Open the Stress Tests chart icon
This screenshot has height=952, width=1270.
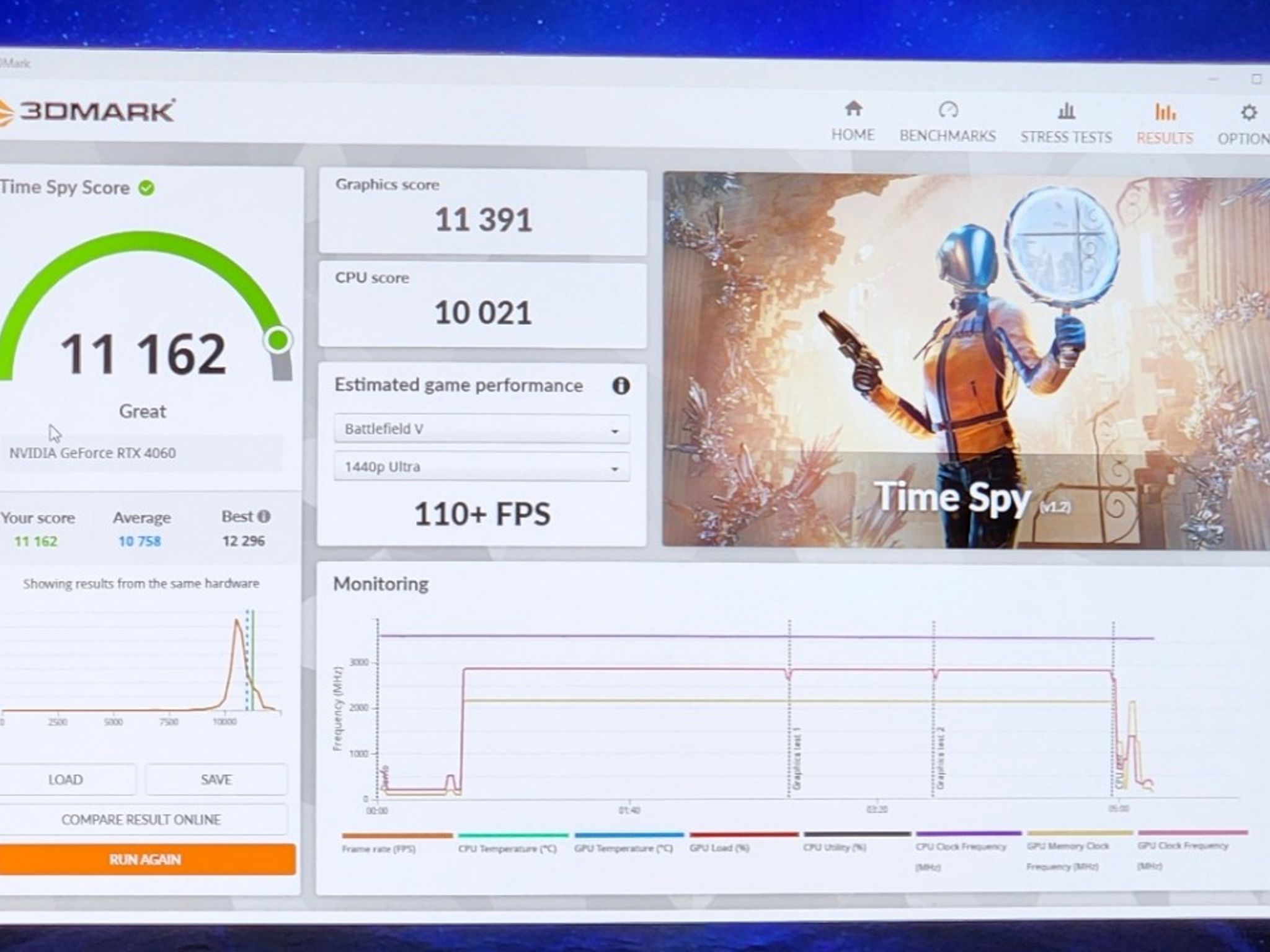click(x=1066, y=111)
